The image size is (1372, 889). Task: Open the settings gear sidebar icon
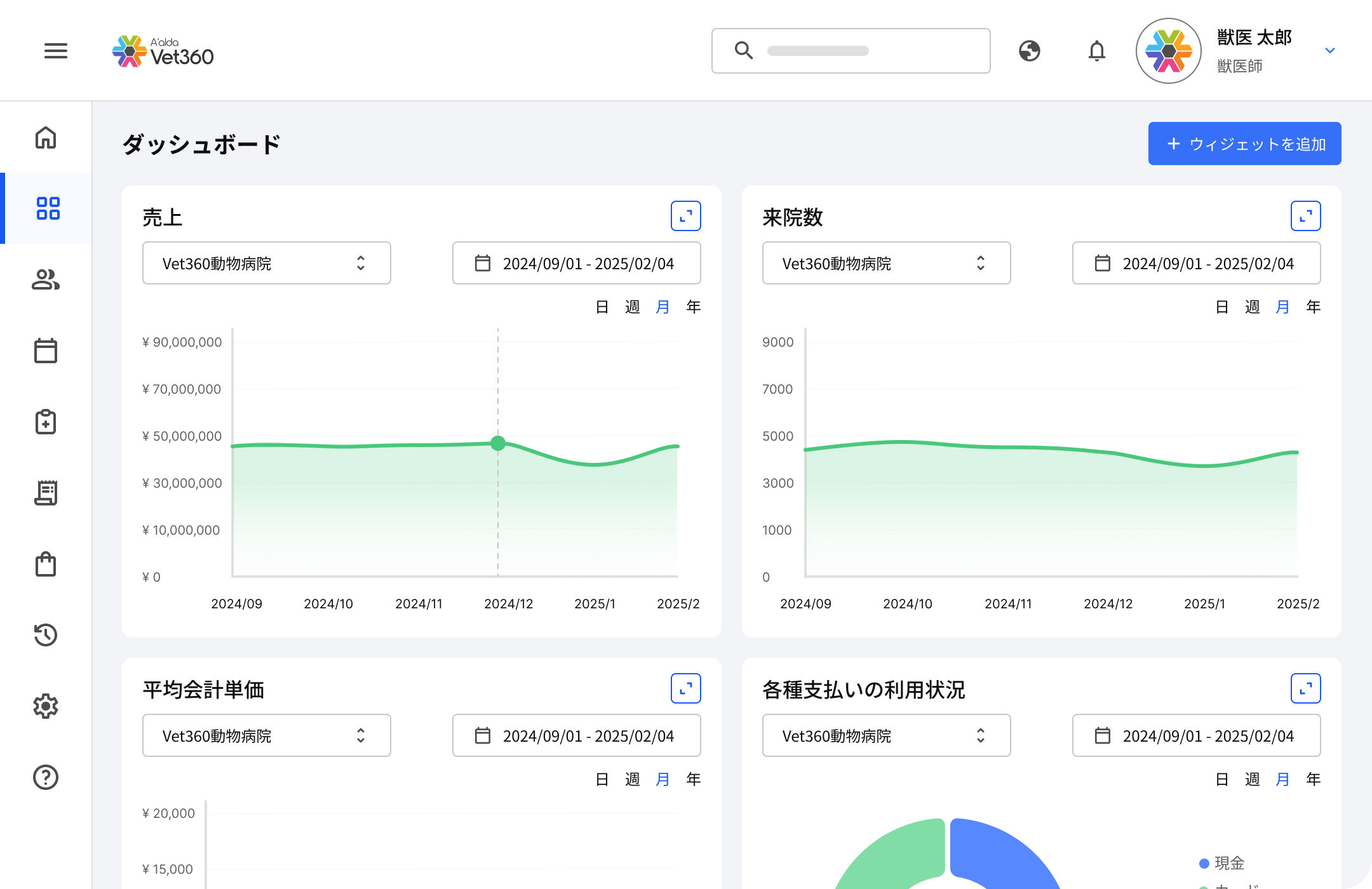point(46,706)
